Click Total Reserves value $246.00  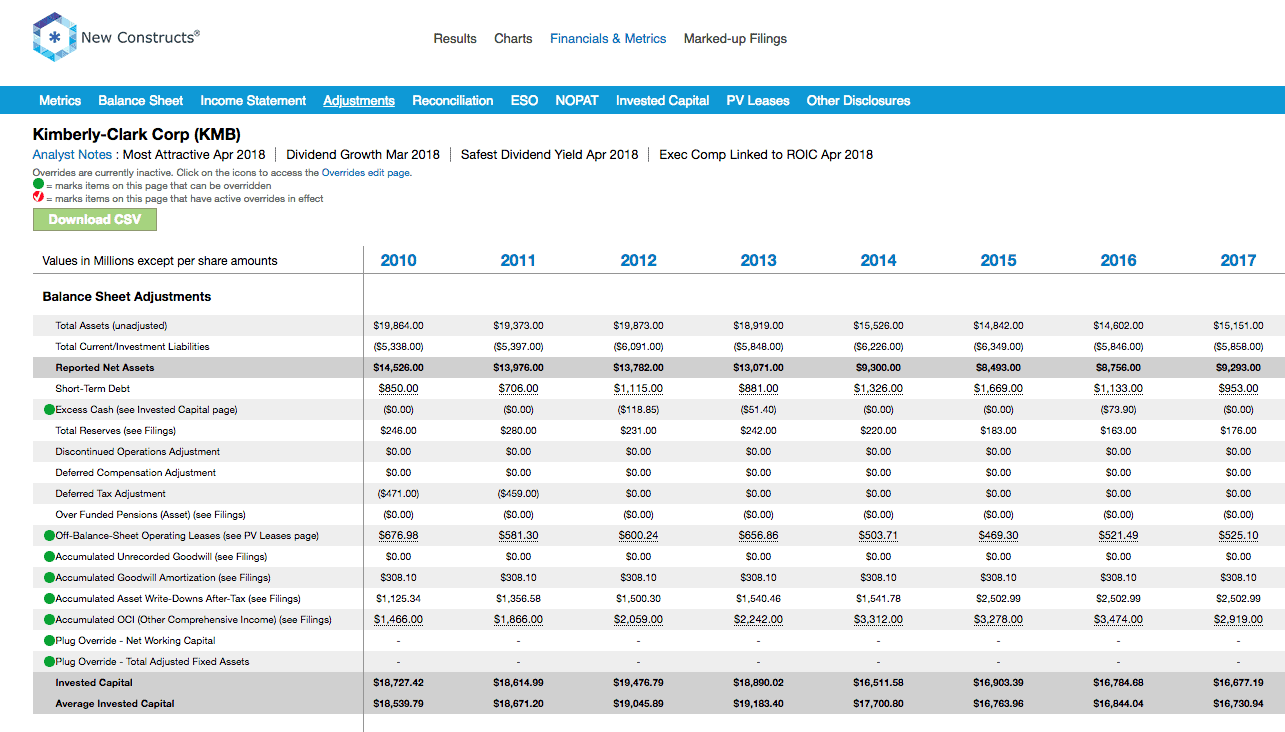pos(398,431)
